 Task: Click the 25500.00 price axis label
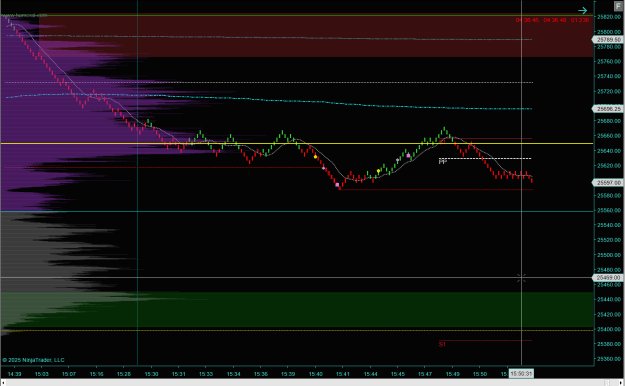(609, 255)
